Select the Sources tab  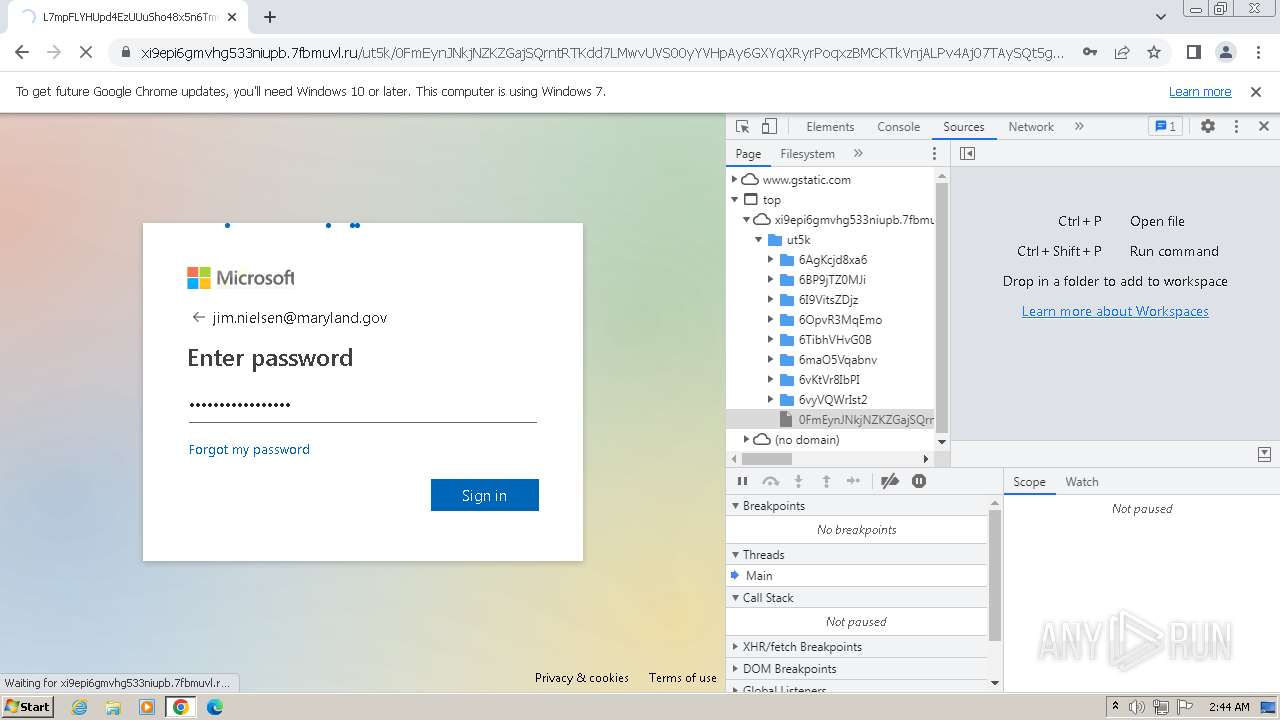point(964,127)
